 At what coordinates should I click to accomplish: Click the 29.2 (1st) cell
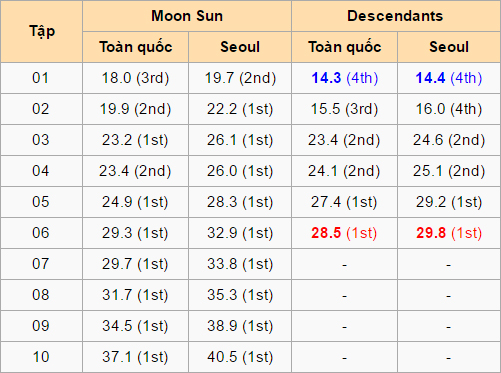[449, 202]
